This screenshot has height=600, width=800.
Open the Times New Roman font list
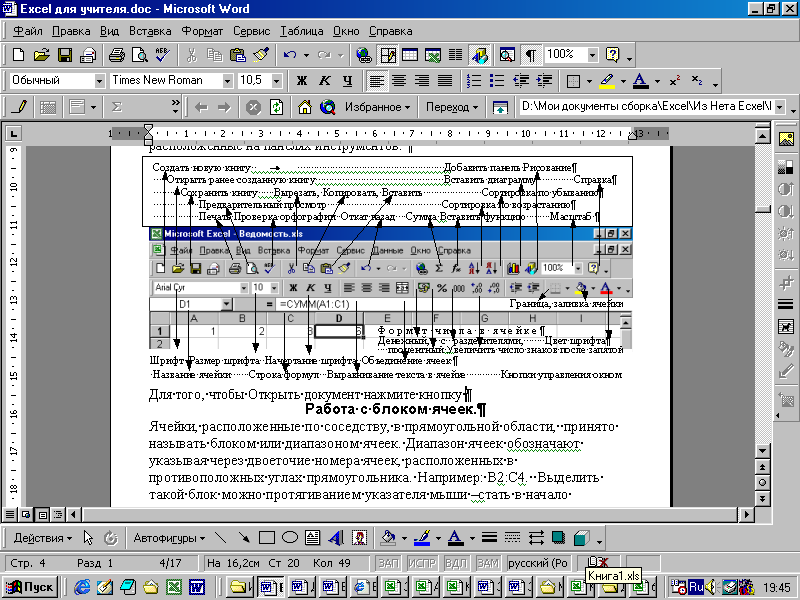227,81
